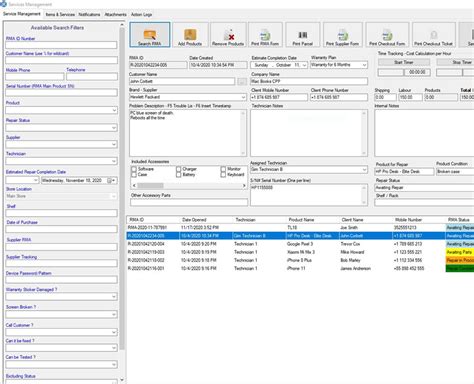Open the Product filter dropdown

[x=114, y=110]
